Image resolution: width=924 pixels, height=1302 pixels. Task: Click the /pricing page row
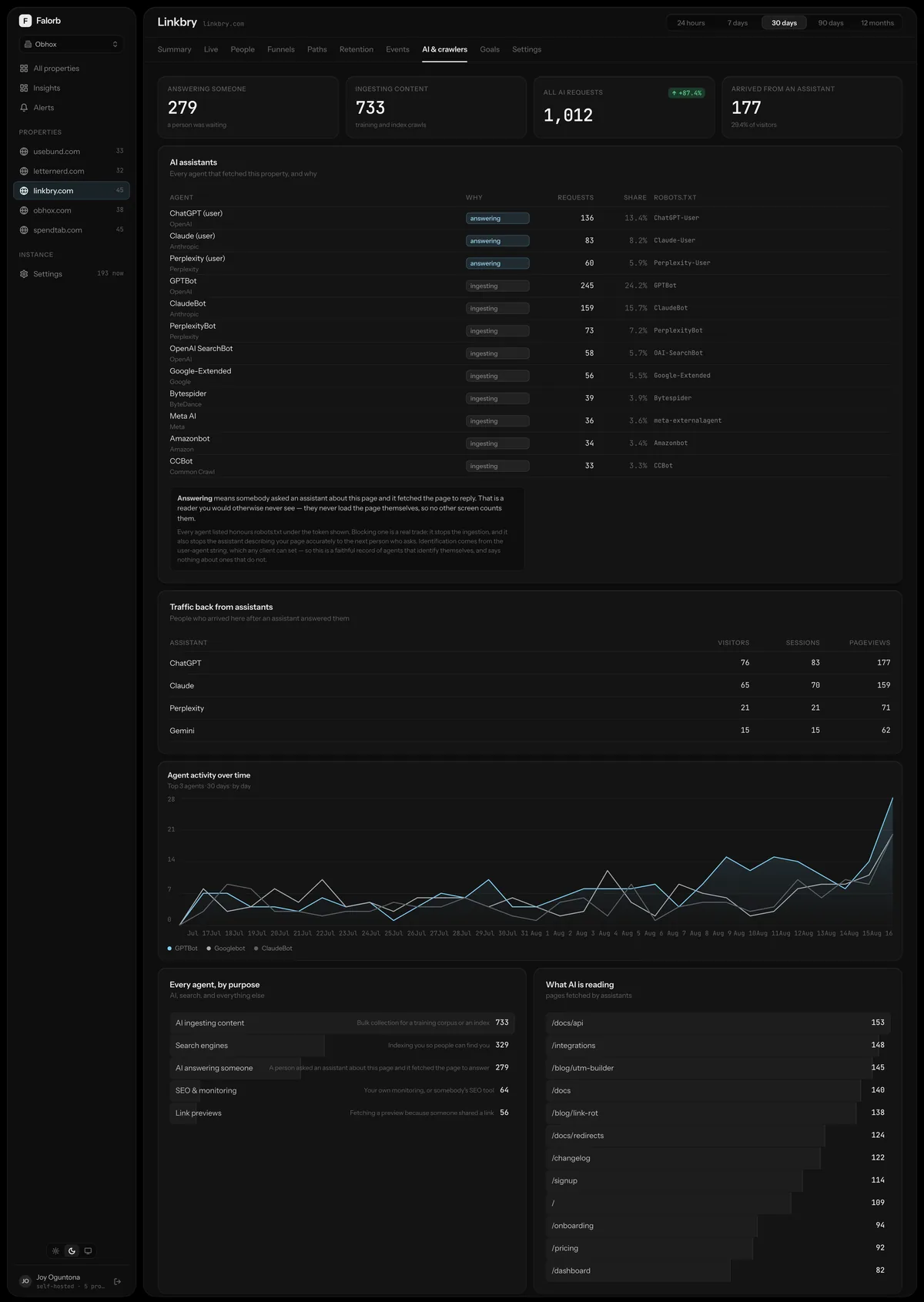click(718, 1248)
